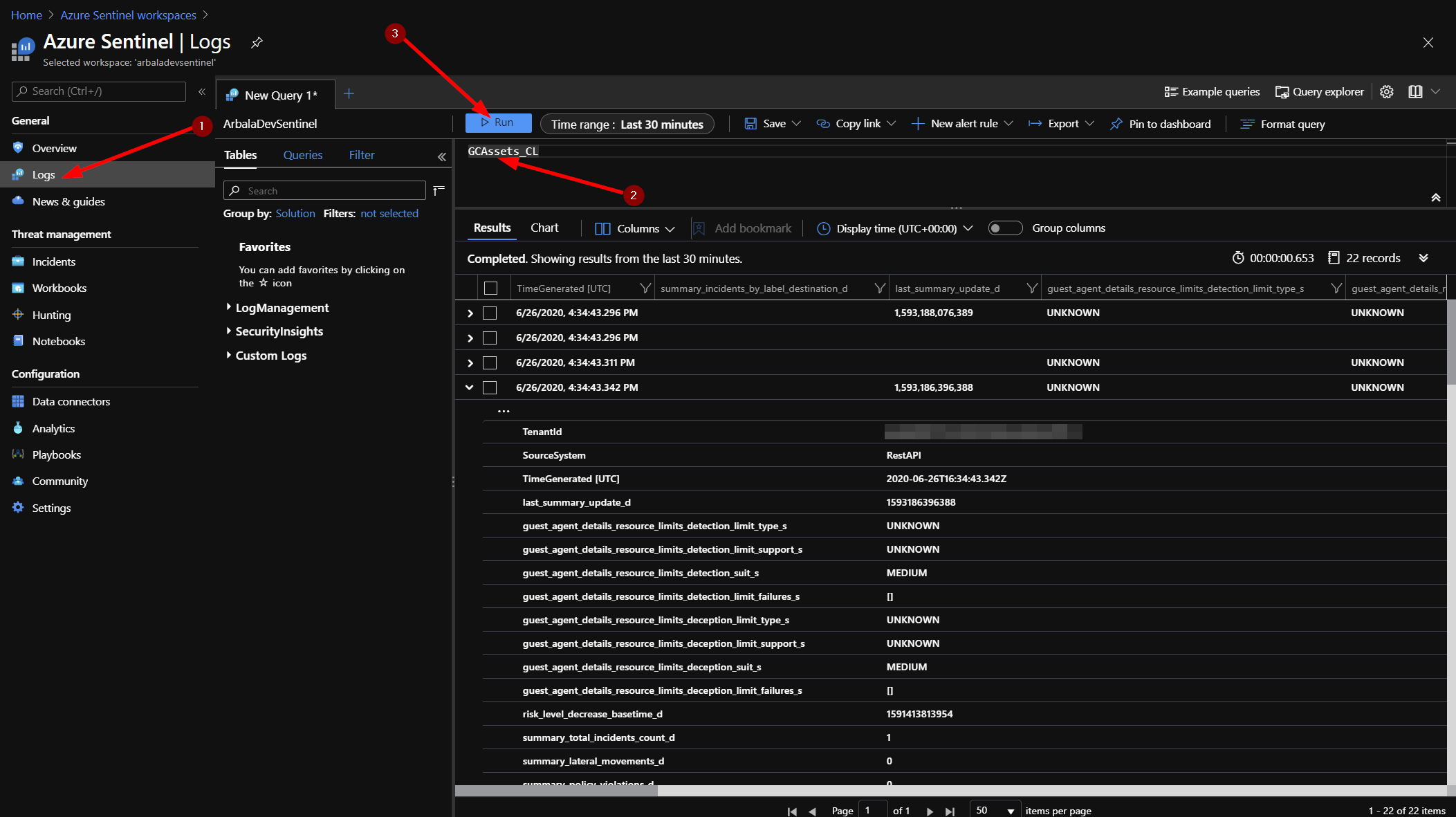The image size is (1456, 817).
Task: Open the query settings gear icon
Action: (1386, 91)
